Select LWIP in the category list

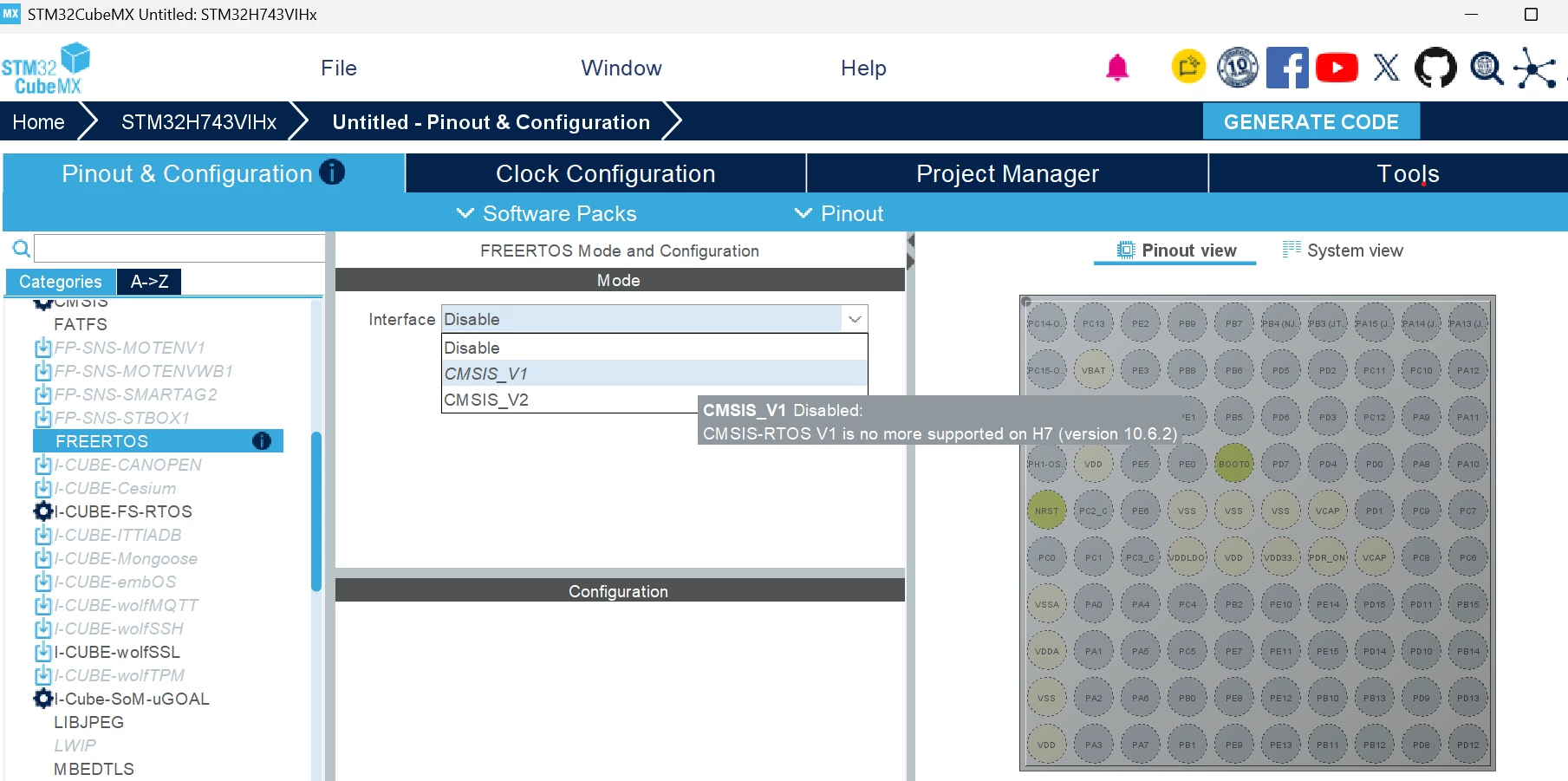pos(75,745)
